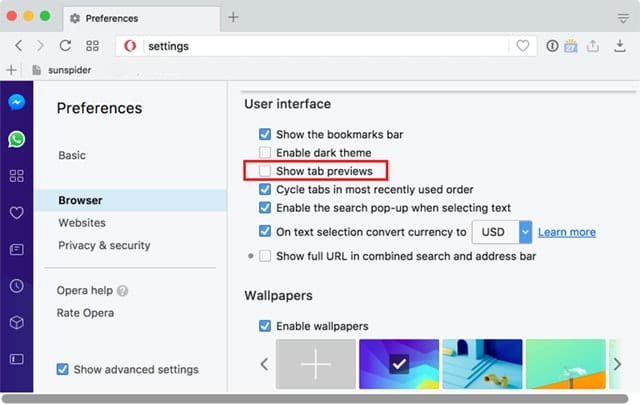This screenshot has height=405, width=640.
Task: Open Messenger in the sidebar
Action: coord(16,103)
